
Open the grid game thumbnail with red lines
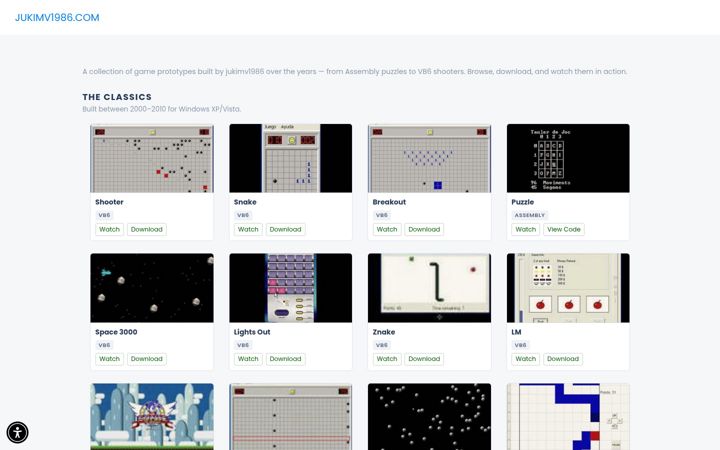291,416
